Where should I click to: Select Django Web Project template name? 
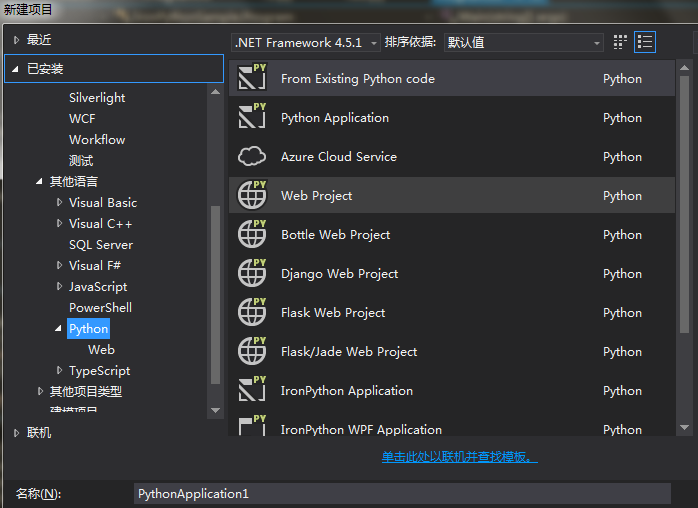tap(340, 274)
